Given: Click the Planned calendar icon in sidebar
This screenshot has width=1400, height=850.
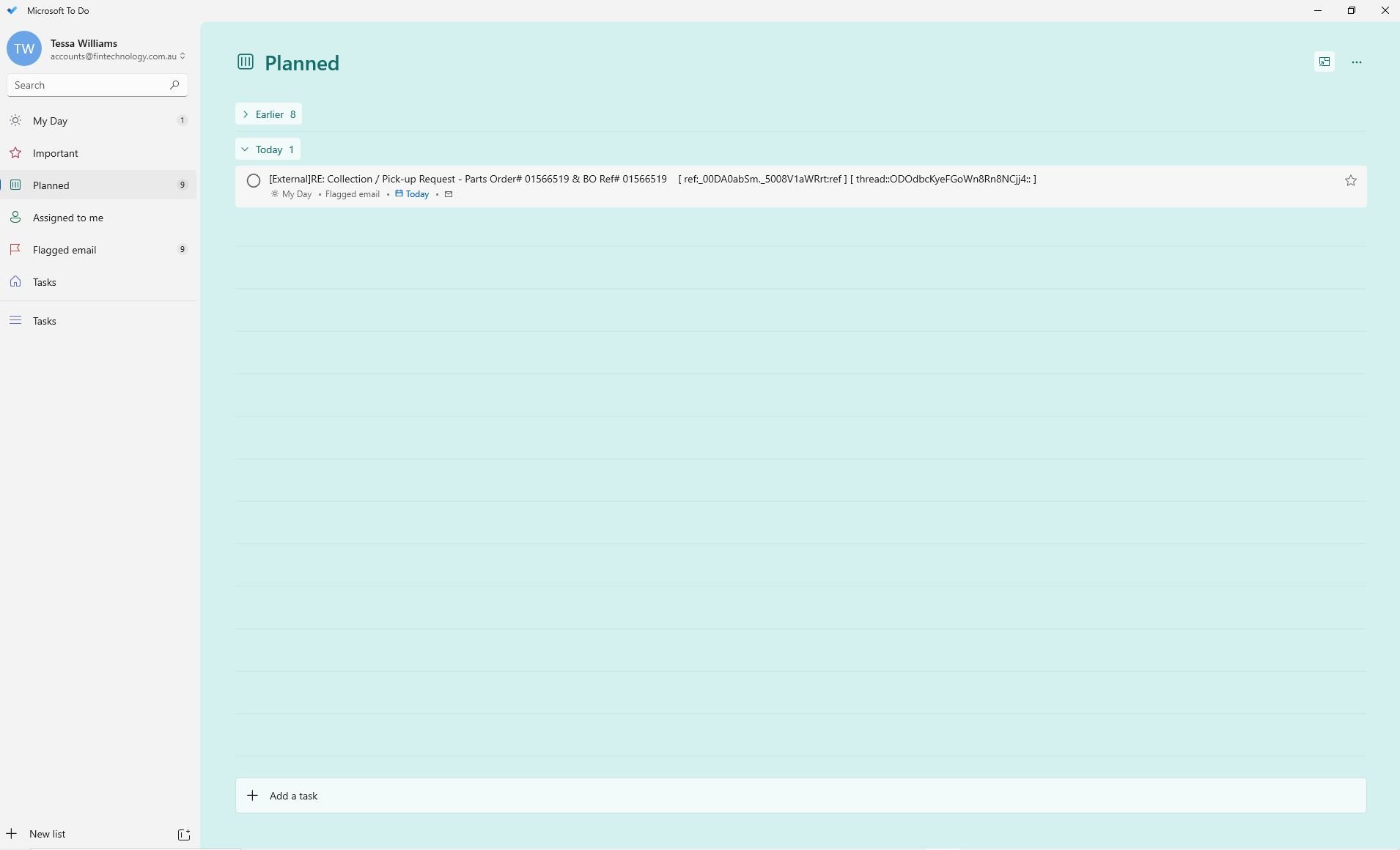Looking at the screenshot, I should coord(15,185).
